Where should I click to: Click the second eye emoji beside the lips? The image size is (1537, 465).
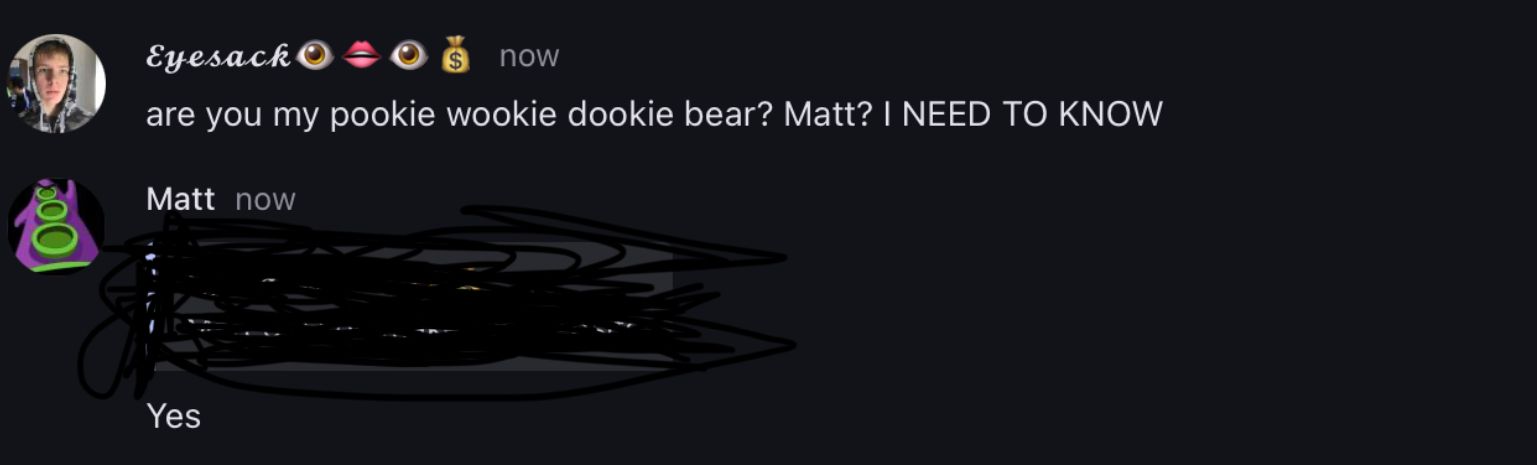[408, 56]
